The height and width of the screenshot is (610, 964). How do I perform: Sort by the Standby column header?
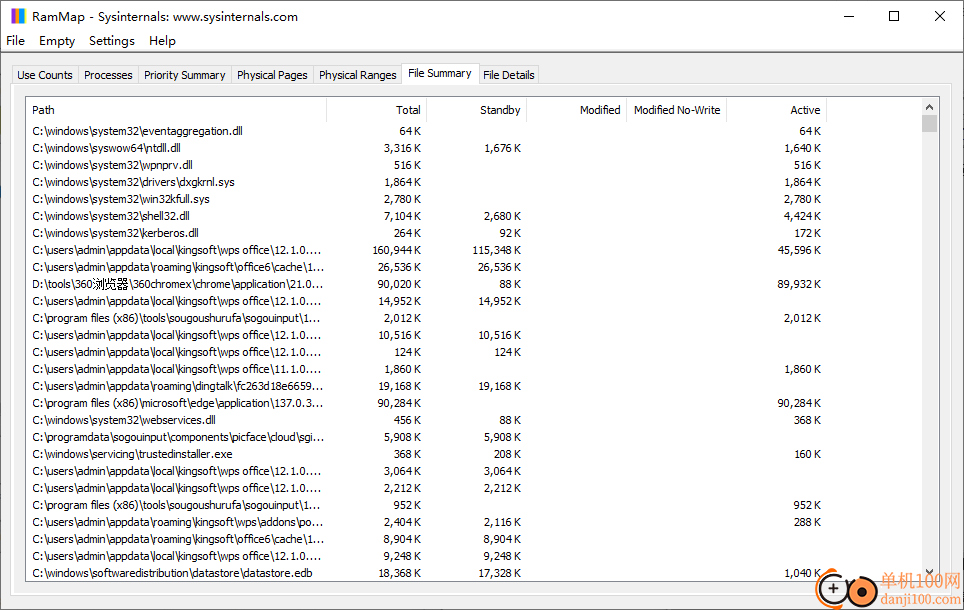tap(476, 110)
